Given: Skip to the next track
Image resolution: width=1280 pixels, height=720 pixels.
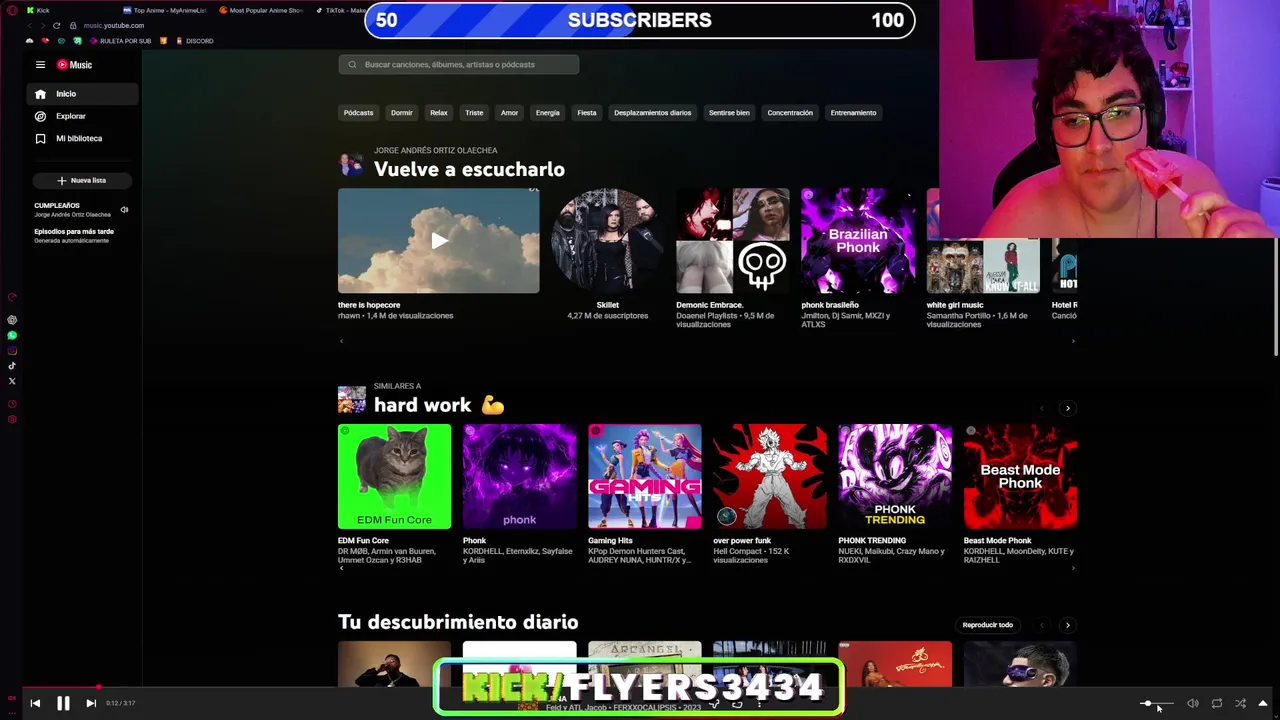Looking at the screenshot, I should (91, 703).
